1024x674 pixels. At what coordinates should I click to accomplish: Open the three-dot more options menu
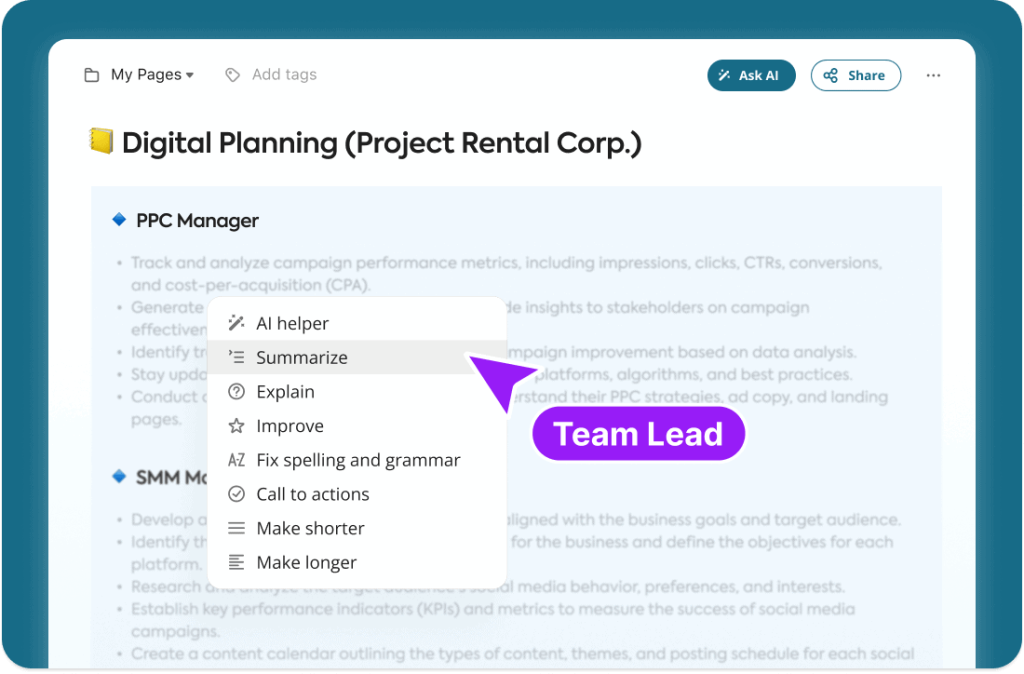click(933, 75)
